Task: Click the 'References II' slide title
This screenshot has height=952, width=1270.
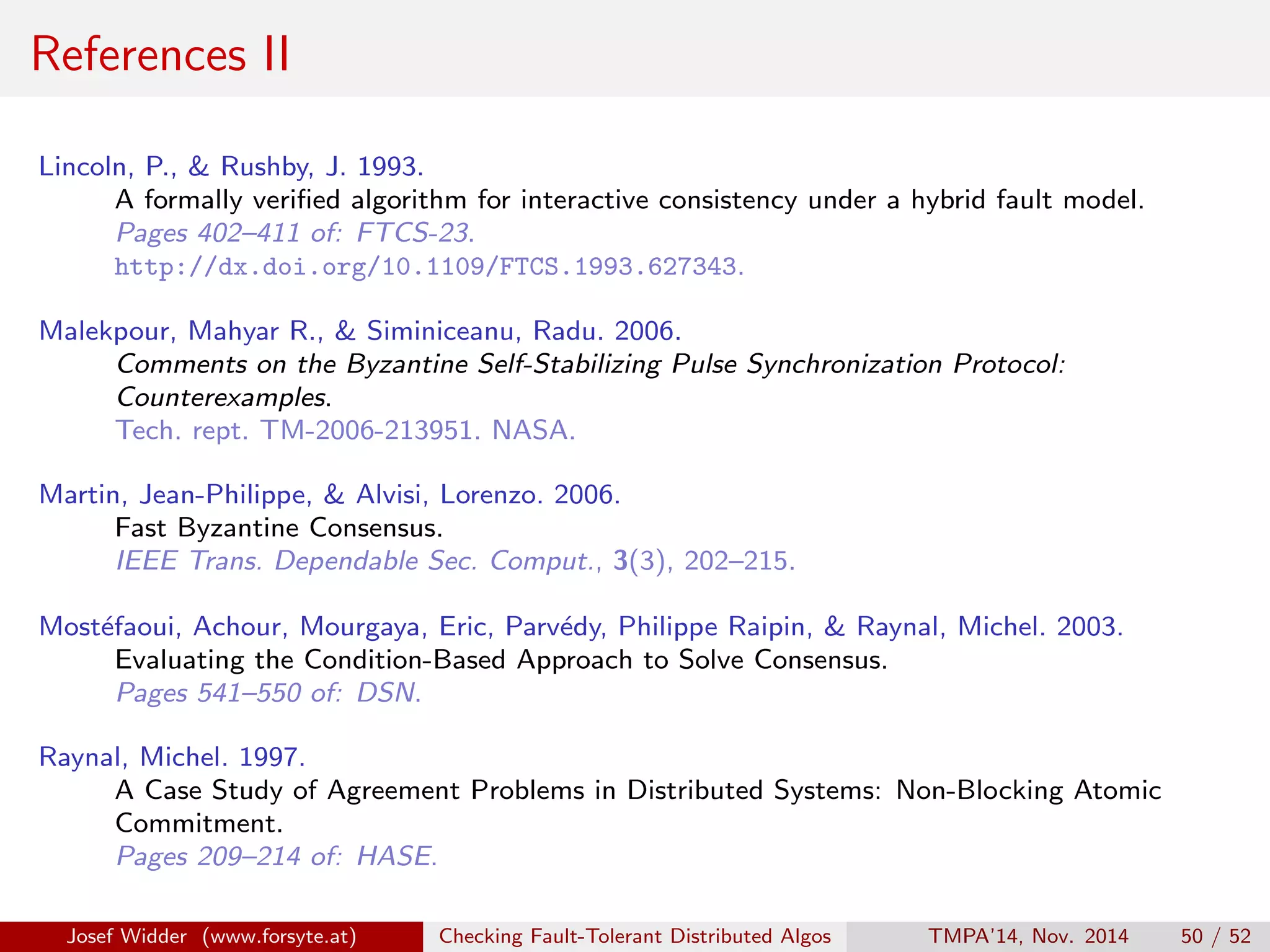Action: point(161,55)
